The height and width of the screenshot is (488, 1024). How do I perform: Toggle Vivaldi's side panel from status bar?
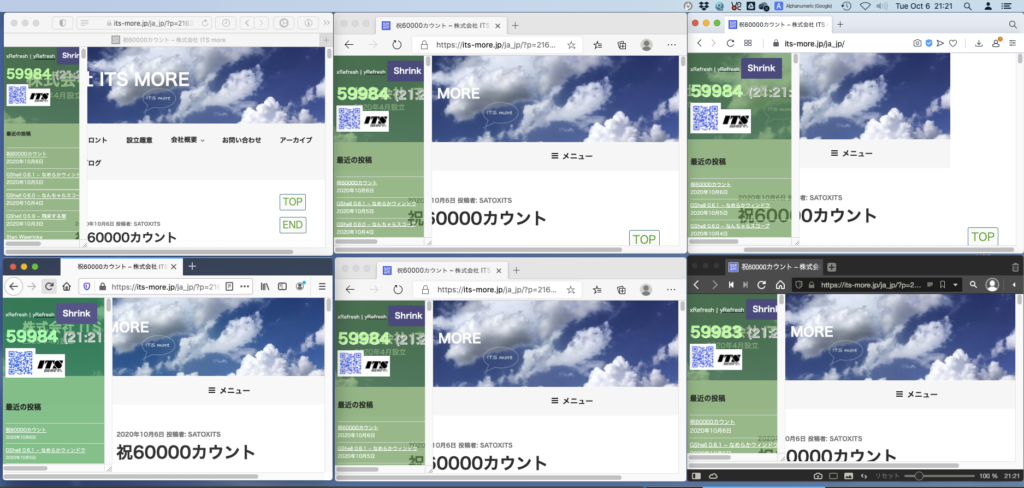pos(697,476)
